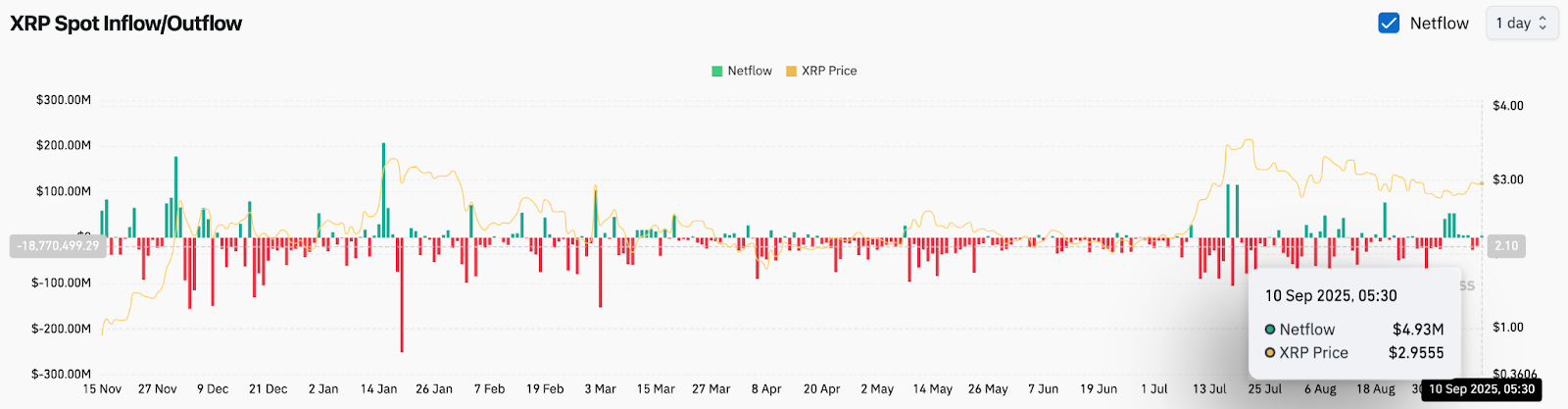Click the XRP Price row marker in tooltip
Screen dimensions: 1568x409
pyautogui.click(x=1270, y=353)
